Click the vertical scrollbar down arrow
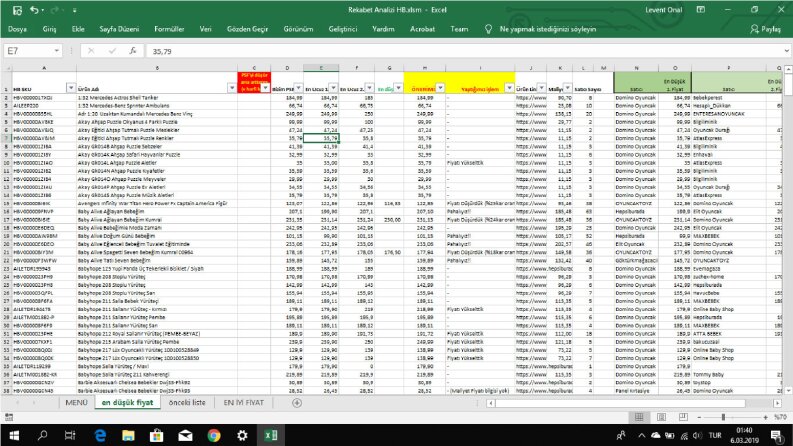 click(x=788, y=390)
